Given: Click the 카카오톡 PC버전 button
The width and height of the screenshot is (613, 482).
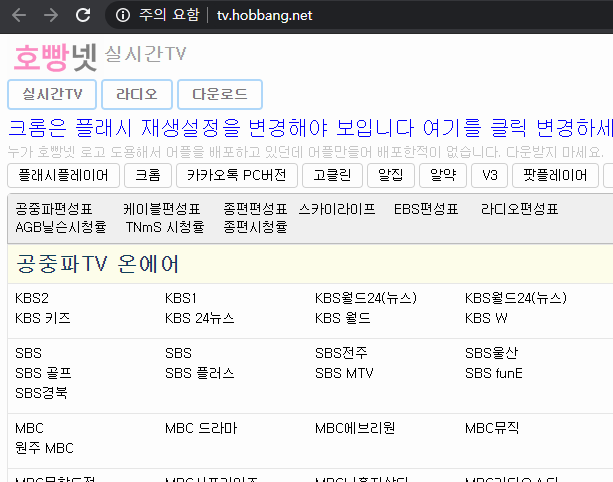Looking at the screenshot, I should point(237,176).
